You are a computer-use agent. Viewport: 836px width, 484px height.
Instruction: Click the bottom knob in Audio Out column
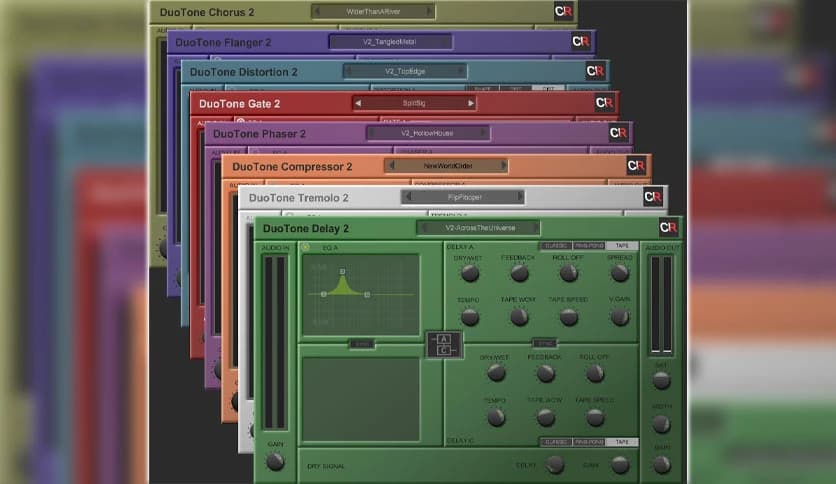[x=662, y=465]
